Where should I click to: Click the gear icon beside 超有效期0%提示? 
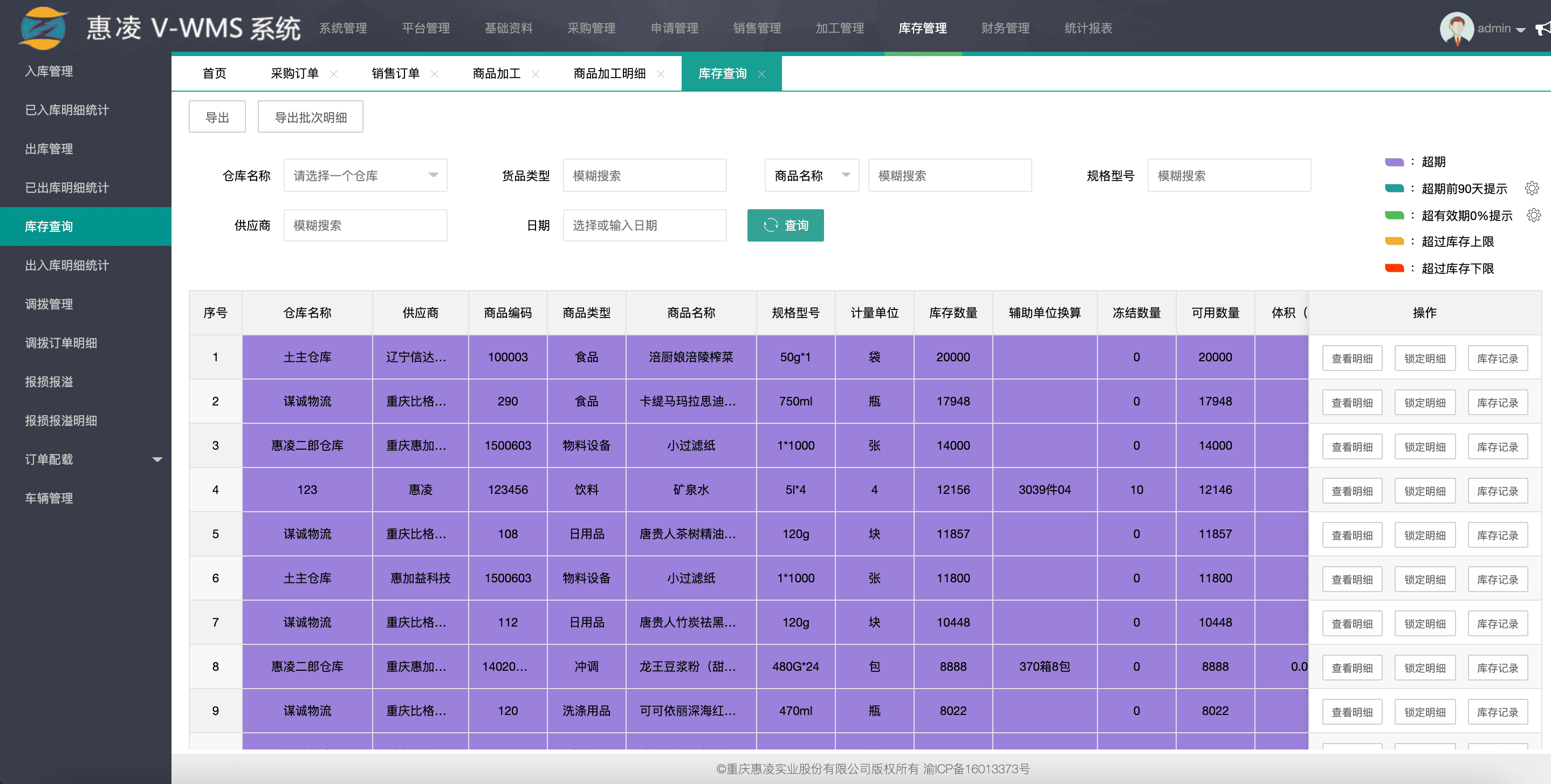pyautogui.click(x=1534, y=215)
